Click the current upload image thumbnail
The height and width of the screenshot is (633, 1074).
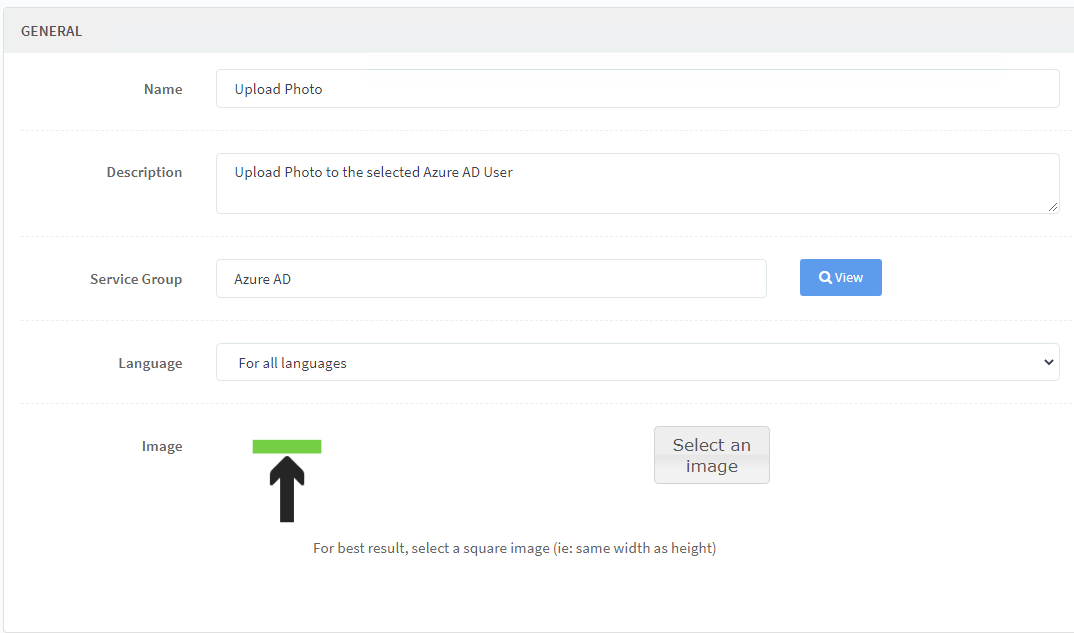point(287,481)
